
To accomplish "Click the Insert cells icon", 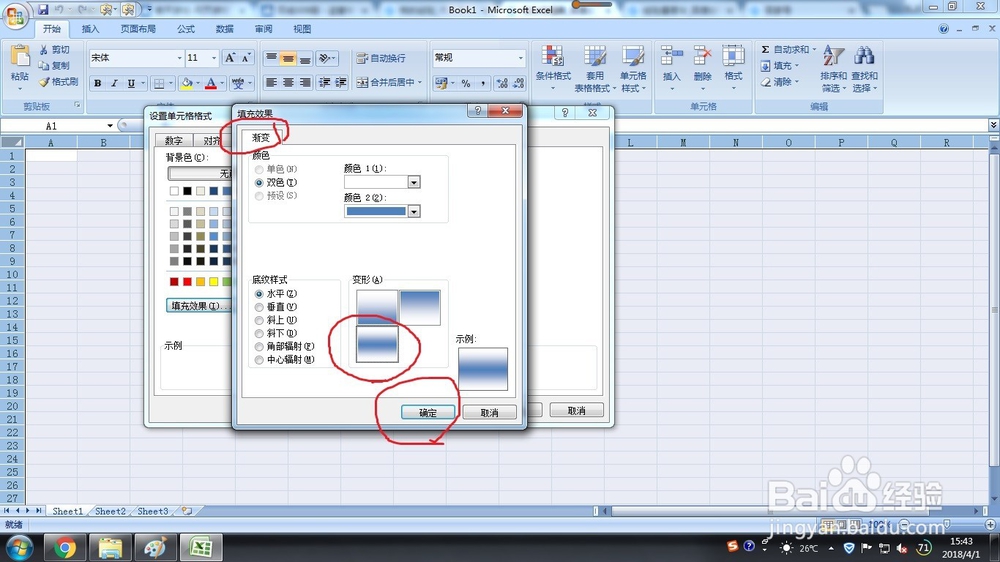I will [672, 57].
